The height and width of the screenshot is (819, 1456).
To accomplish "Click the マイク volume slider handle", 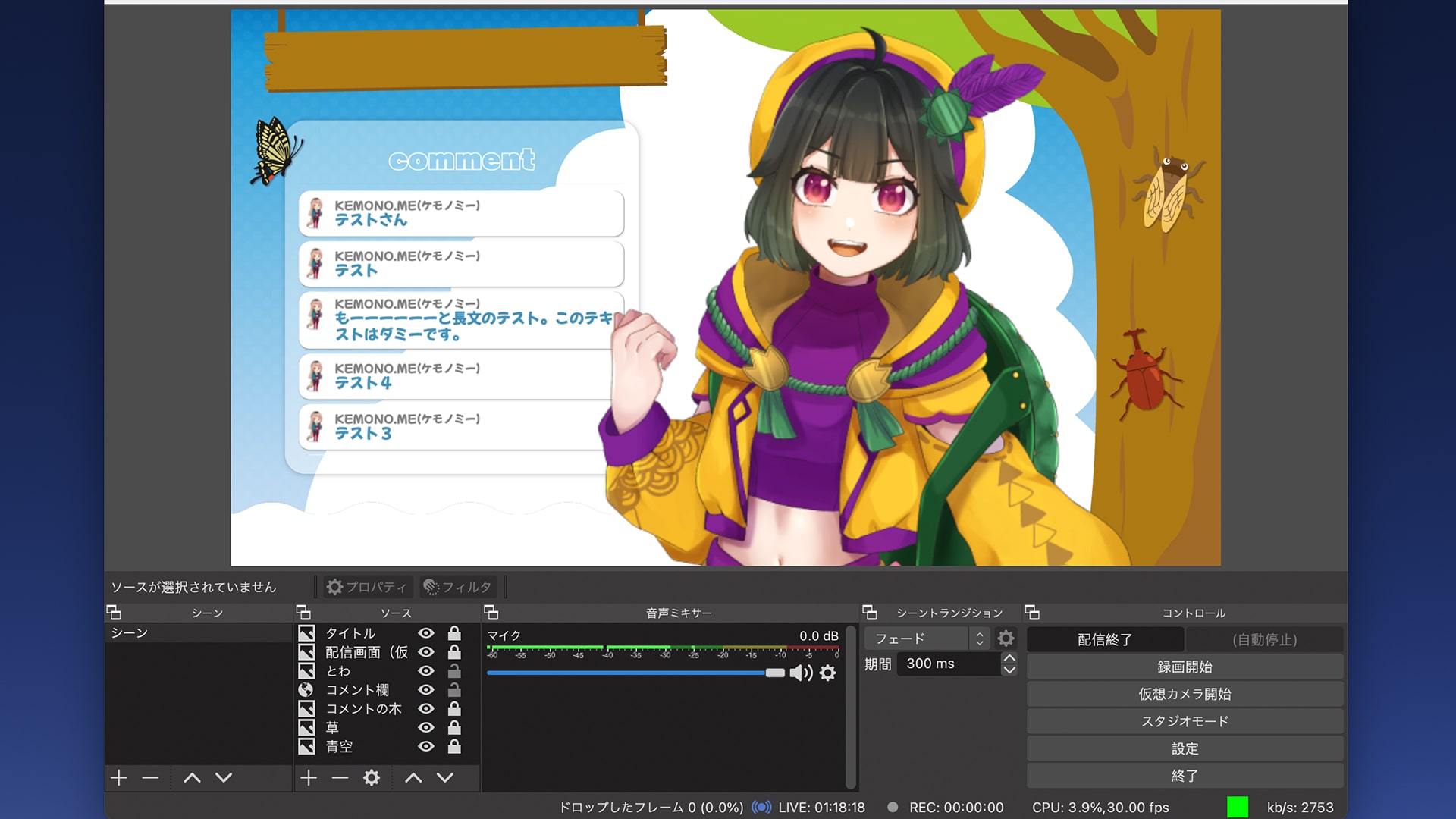I will point(775,672).
